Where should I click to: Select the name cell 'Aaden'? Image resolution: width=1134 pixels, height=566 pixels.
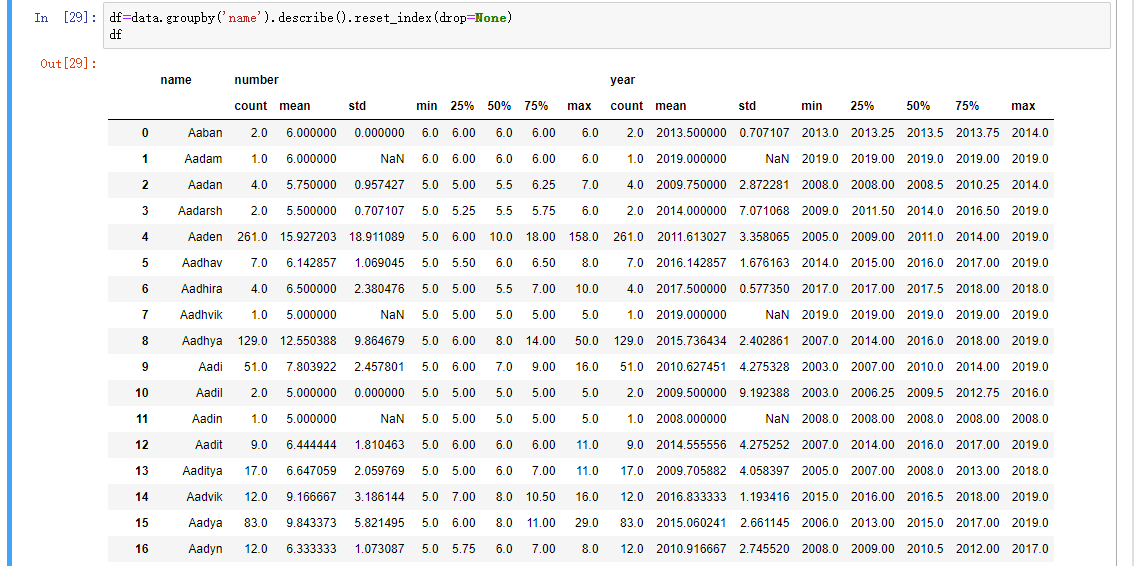(x=205, y=237)
